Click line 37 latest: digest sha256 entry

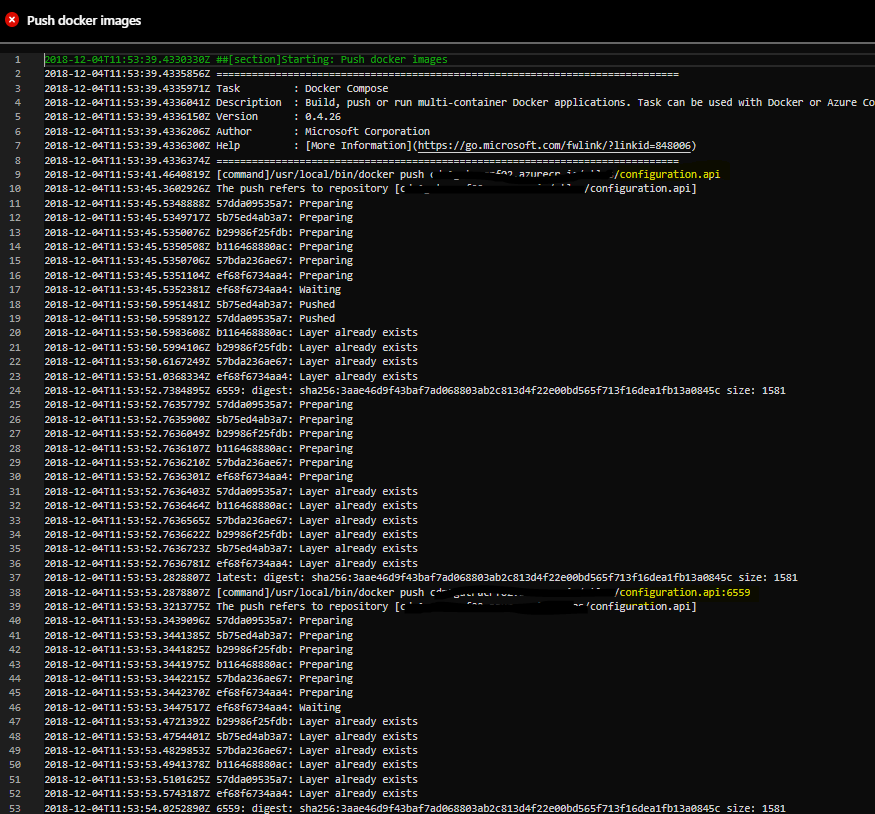coord(421,577)
